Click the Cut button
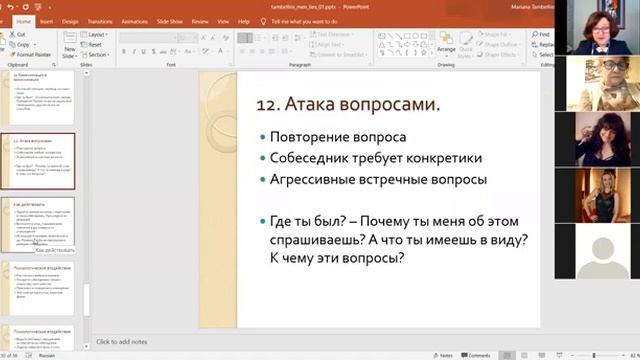This screenshot has width=640, height=360. 18,34
